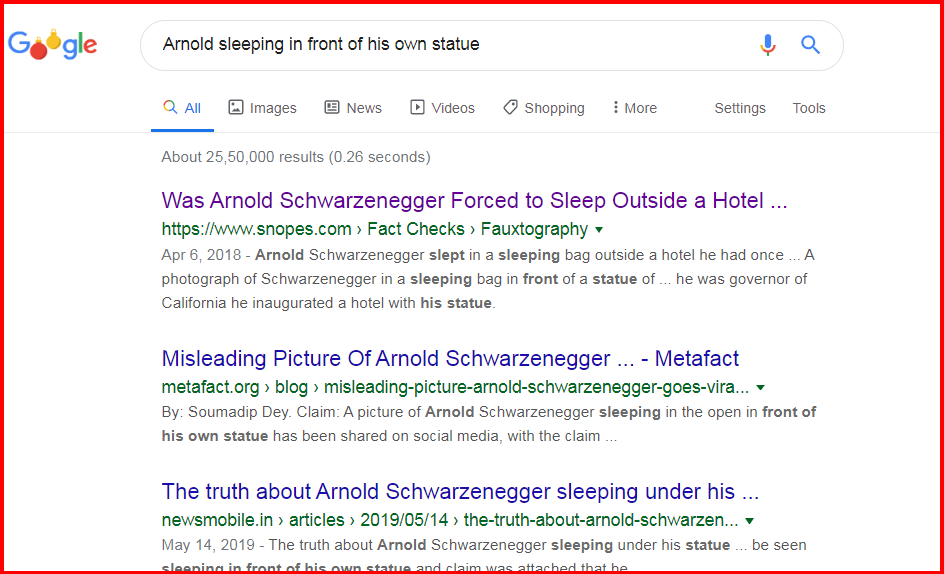Expand the newsmobile.in result dropdown arrow
The width and height of the screenshot is (944, 574).
(750, 520)
